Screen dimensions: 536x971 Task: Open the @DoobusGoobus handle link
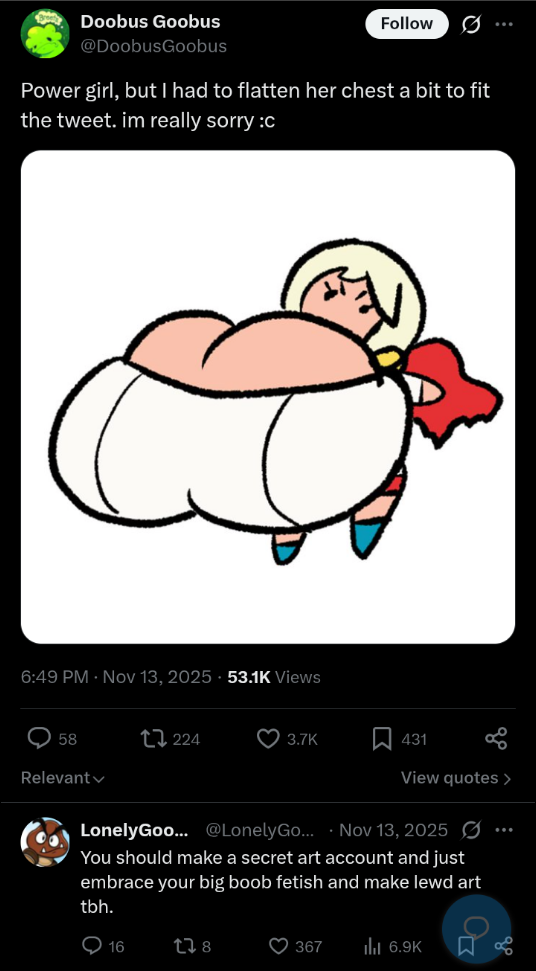[153, 46]
